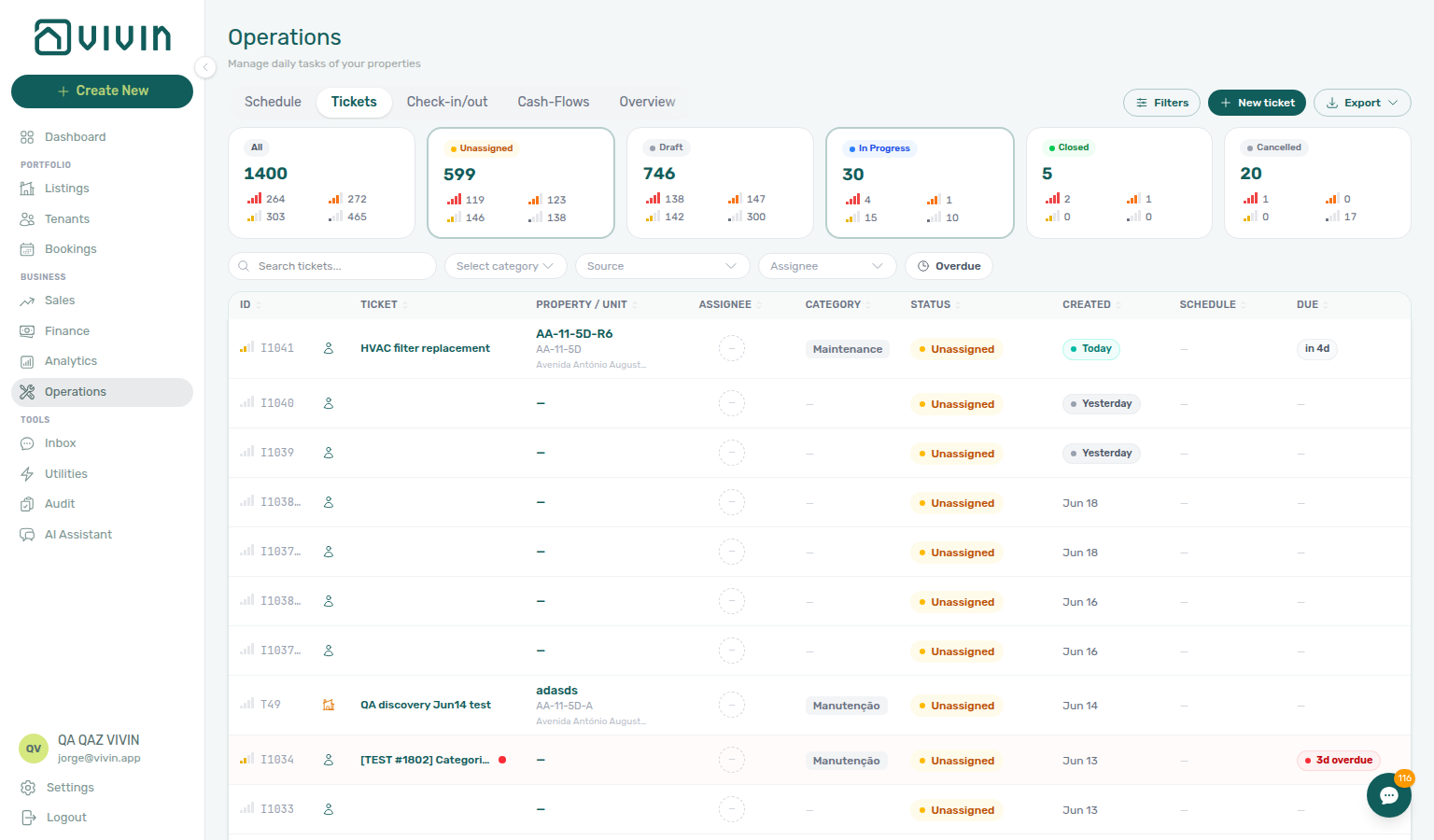Image resolution: width=1434 pixels, height=840 pixels.
Task: Open the Overview tab
Action: click(647, 102)
